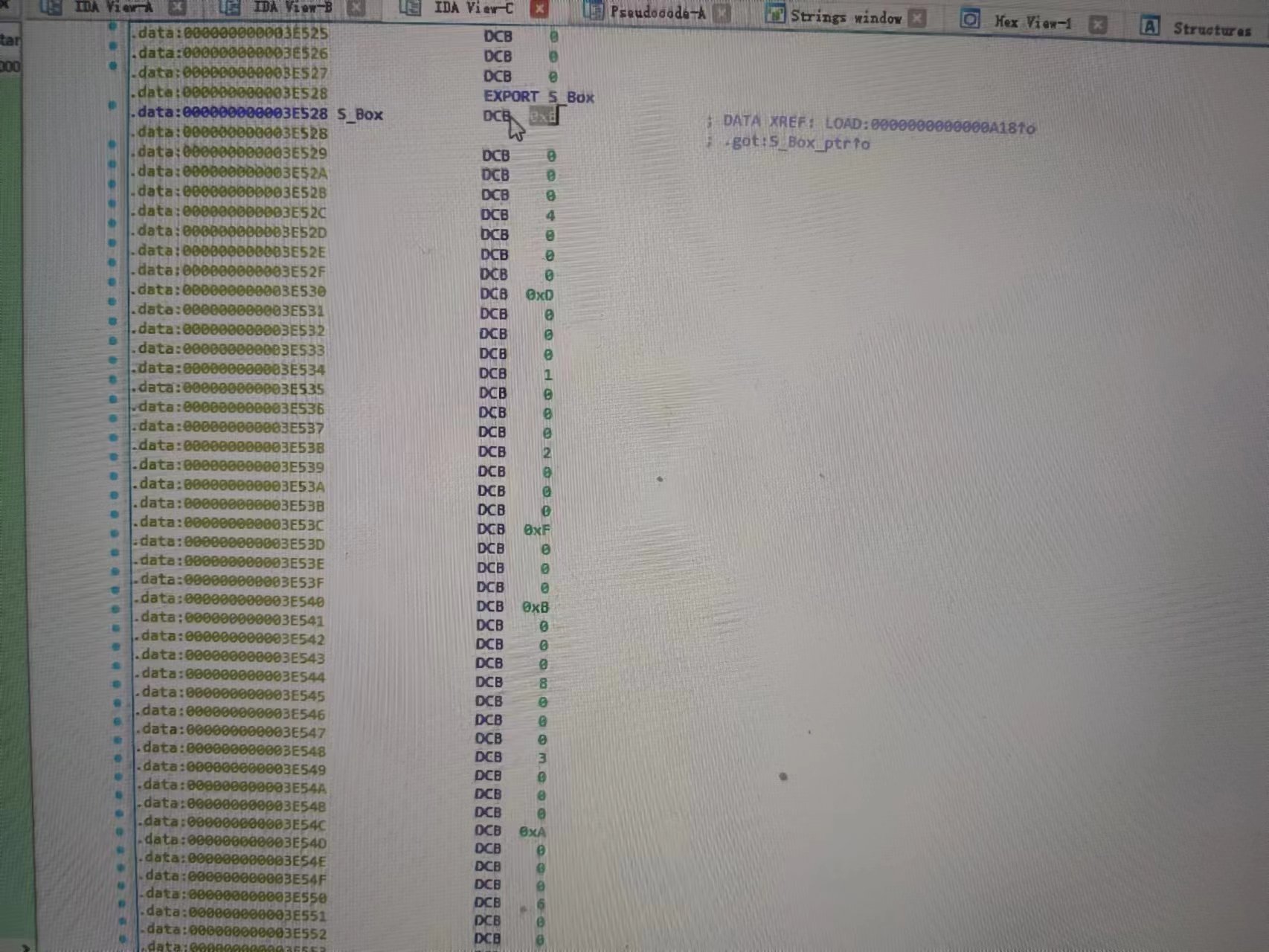Screen dimensions: 1269x952
Task: Close the IDA View-A tab
Action: click(x=177, y=7)
